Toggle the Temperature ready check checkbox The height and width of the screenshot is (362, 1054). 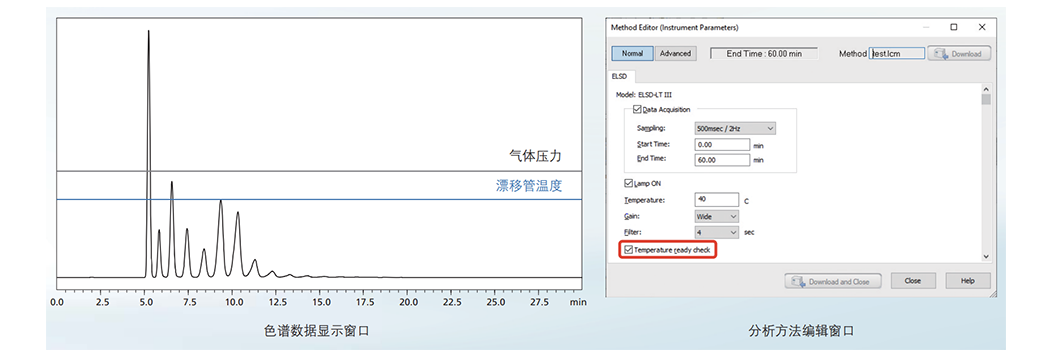click(x=629, y=250)
